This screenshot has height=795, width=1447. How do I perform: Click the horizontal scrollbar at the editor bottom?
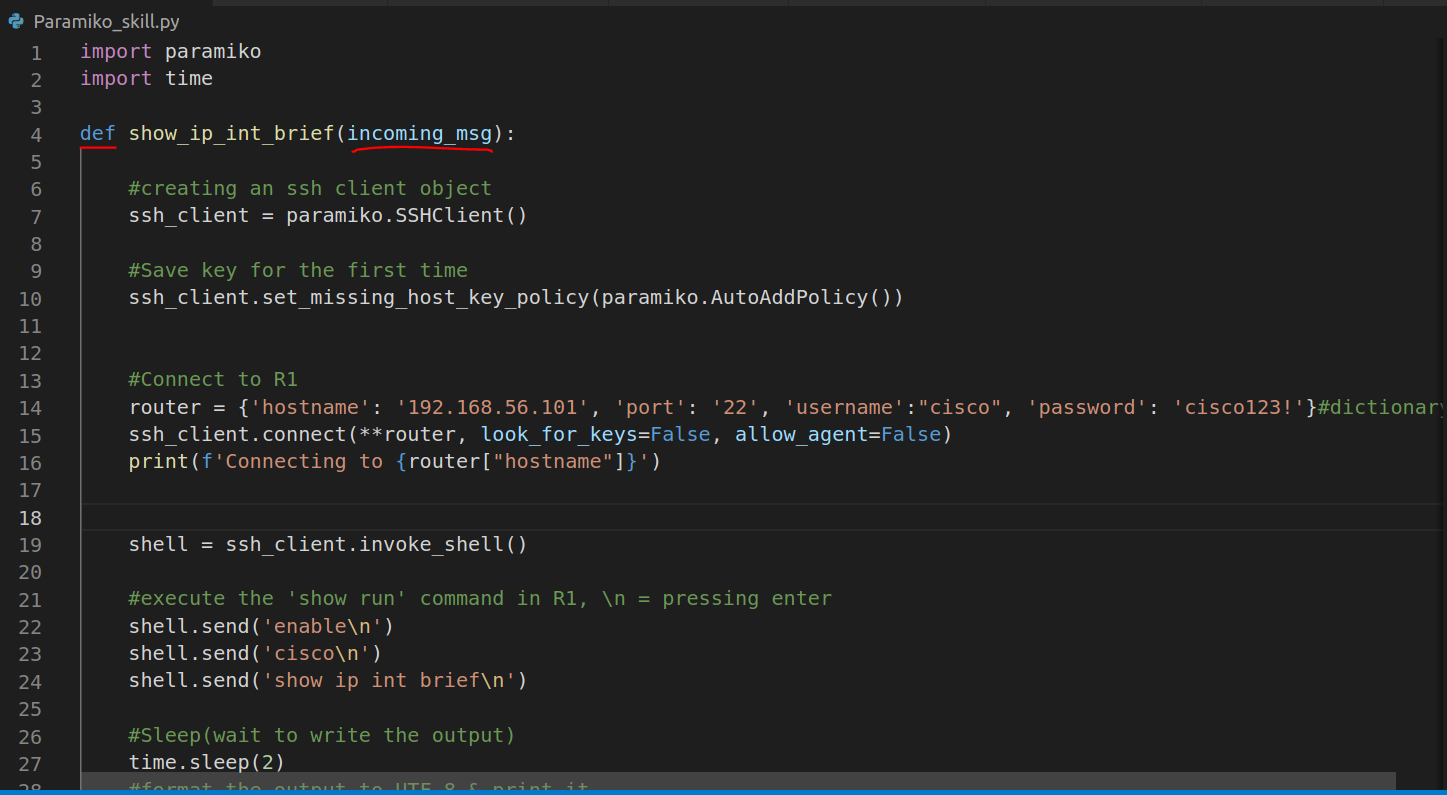[738, 780]
